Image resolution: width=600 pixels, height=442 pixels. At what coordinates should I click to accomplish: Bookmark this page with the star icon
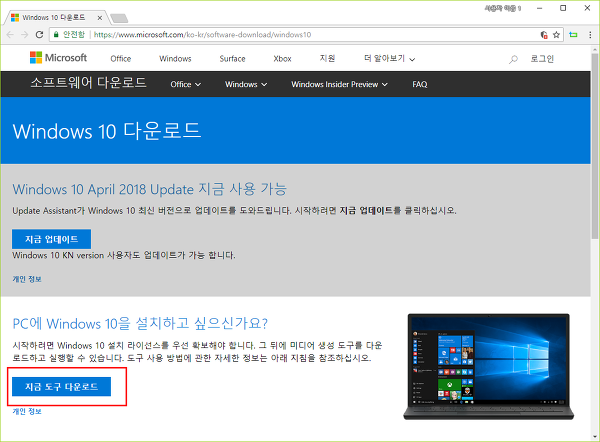556,35
